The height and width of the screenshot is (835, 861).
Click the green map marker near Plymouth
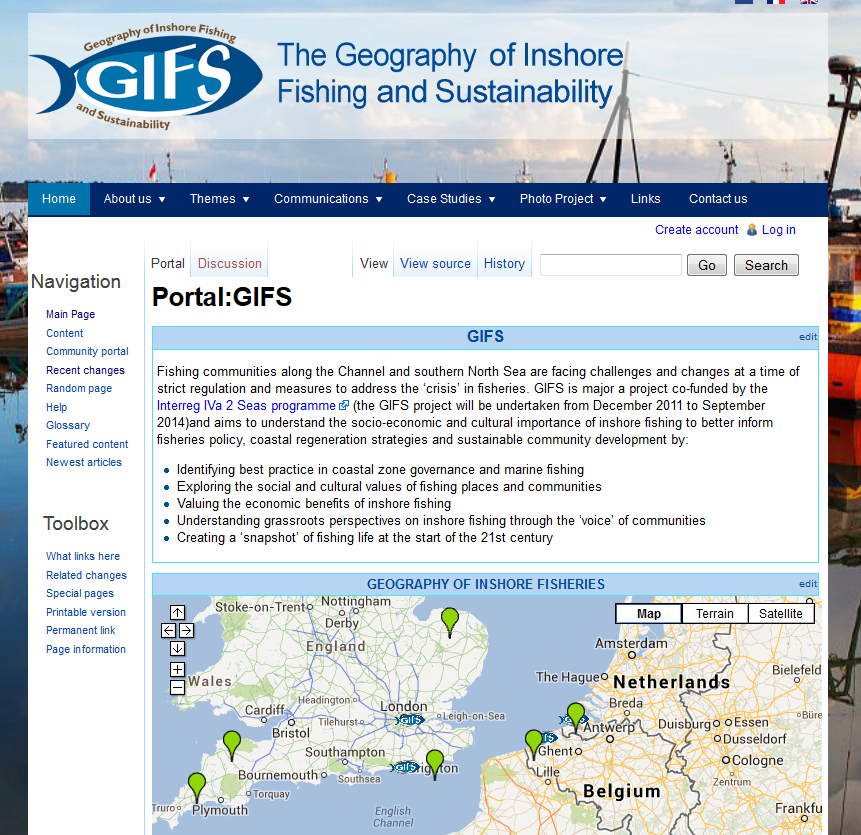pos(197,786)
